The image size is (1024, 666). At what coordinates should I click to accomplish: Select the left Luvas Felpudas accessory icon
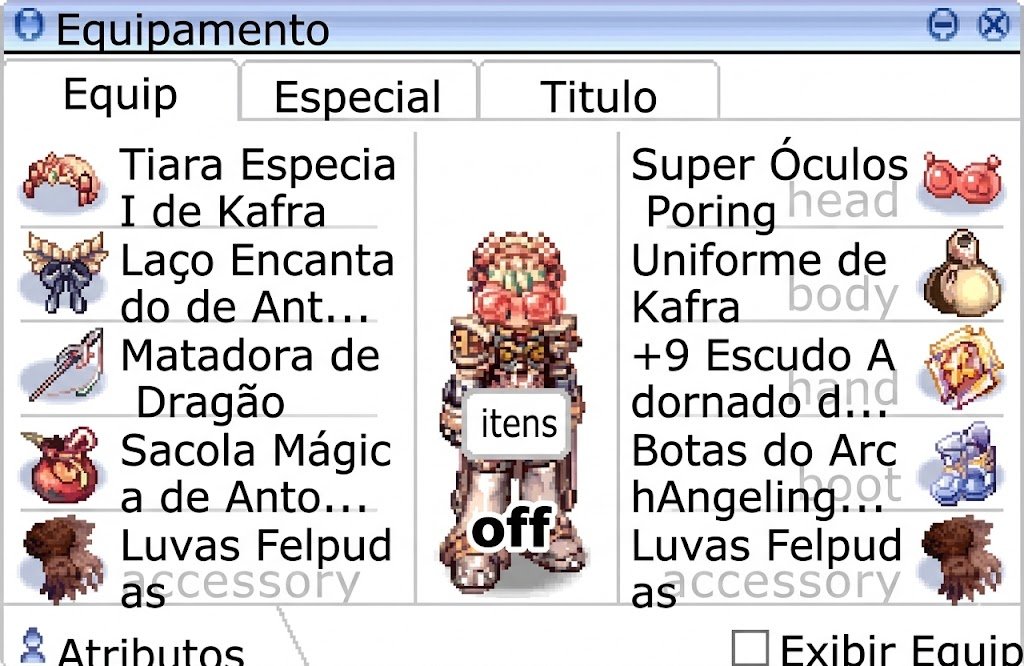tap(63, 560)
